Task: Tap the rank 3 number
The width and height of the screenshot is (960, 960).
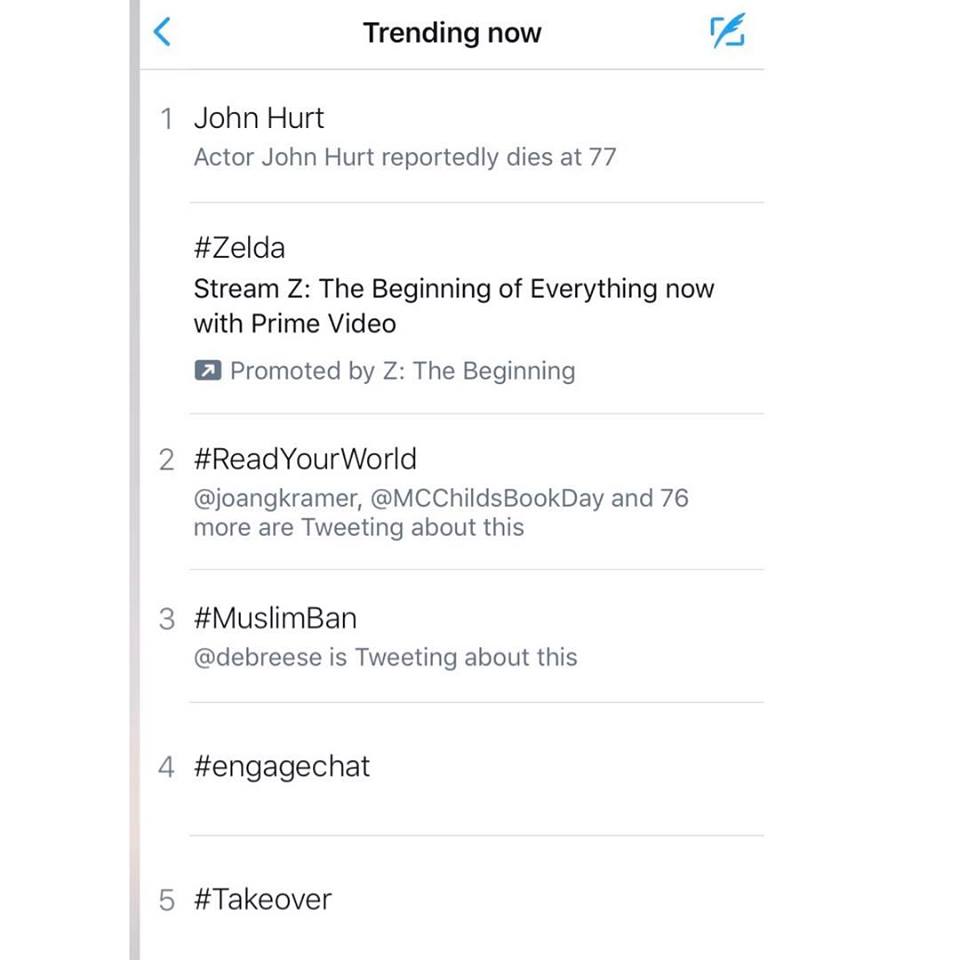Action: [x=167, y=619]
